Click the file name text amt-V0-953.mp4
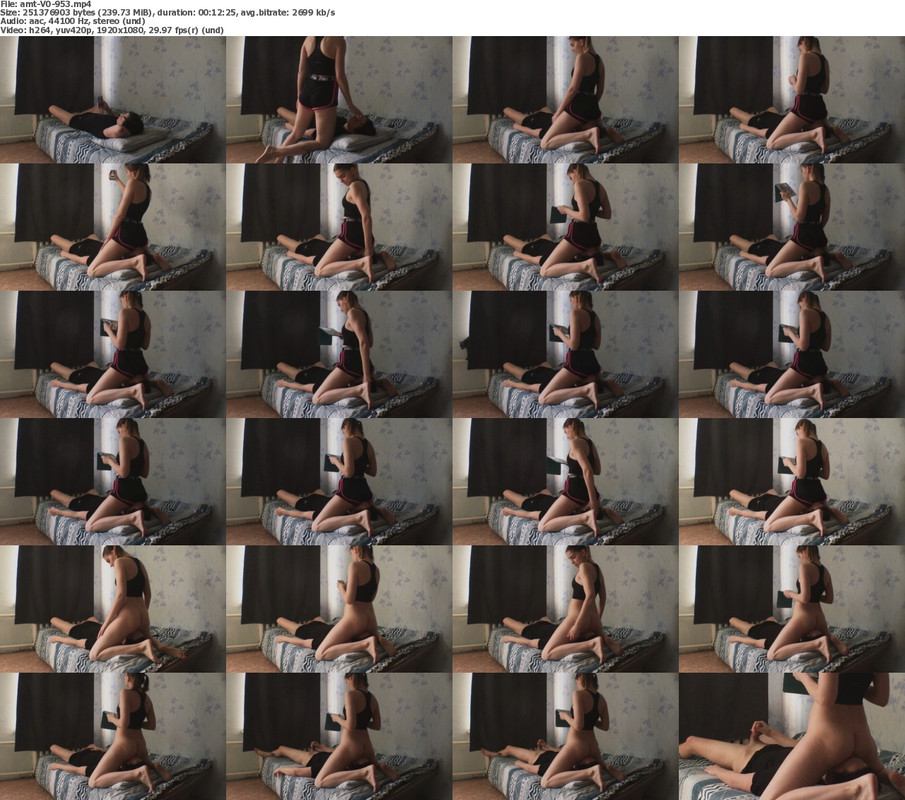This screenshot has height=800, width=905. (54, 3)
